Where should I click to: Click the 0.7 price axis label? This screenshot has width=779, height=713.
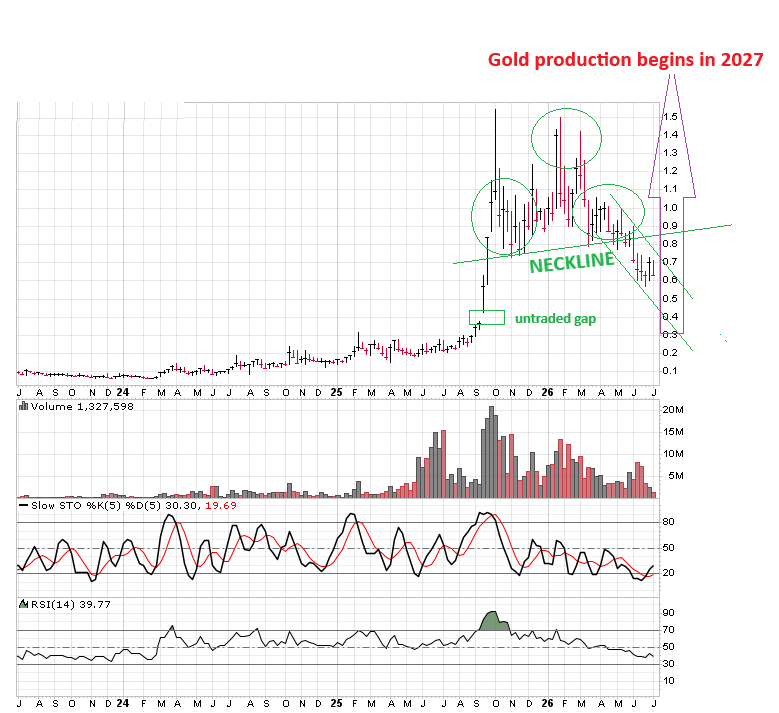[x=670, y=262]
